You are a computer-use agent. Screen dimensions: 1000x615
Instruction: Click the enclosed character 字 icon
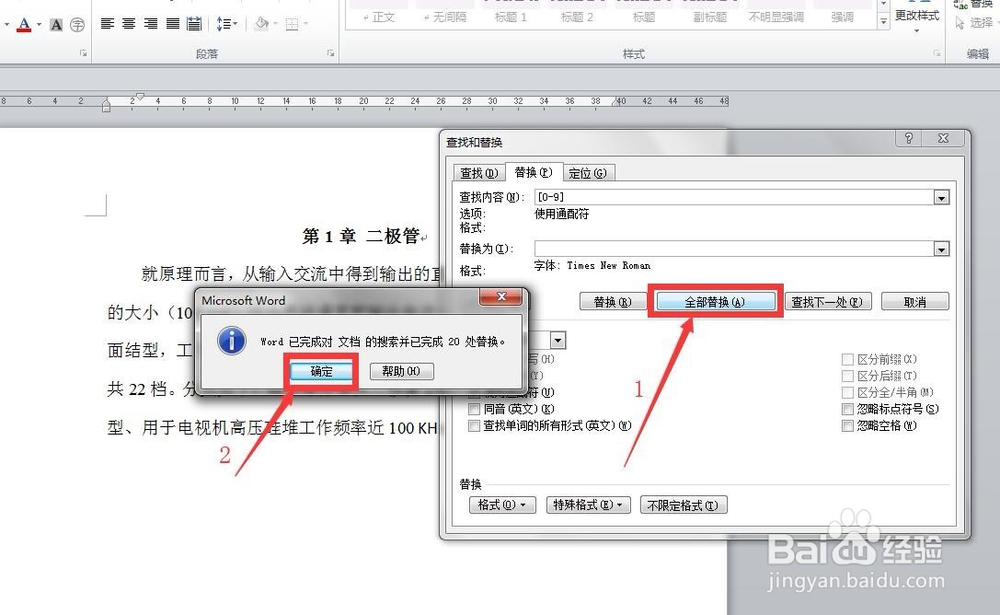77,25
